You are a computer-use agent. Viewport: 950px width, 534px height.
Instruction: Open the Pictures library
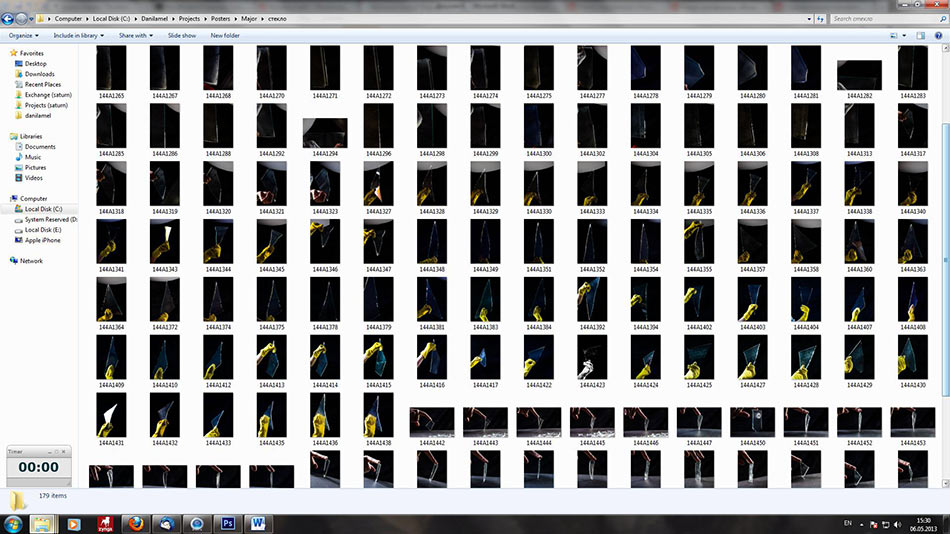(36, 168)
